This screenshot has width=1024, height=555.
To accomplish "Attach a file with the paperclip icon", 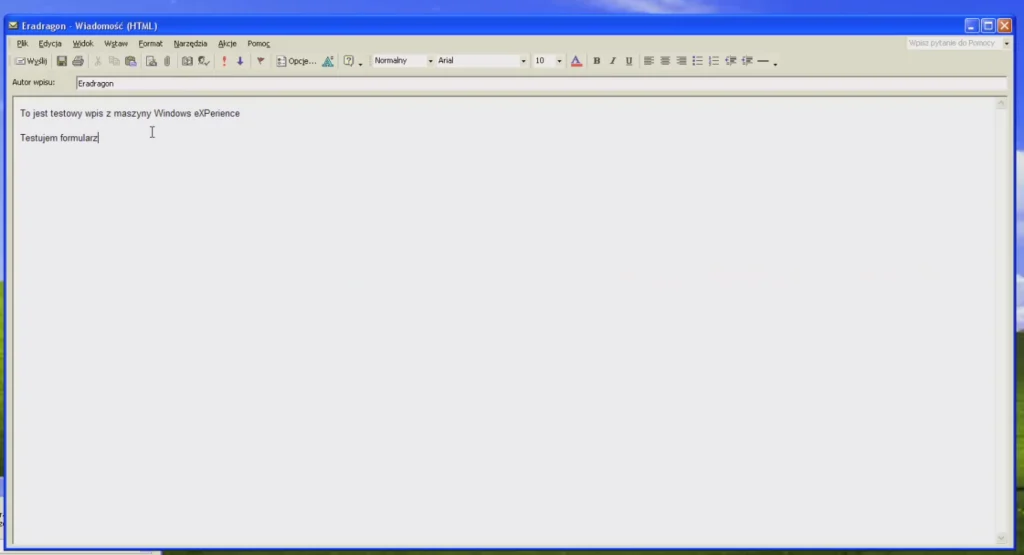I will pyautogui.click(x=167, y=61).
